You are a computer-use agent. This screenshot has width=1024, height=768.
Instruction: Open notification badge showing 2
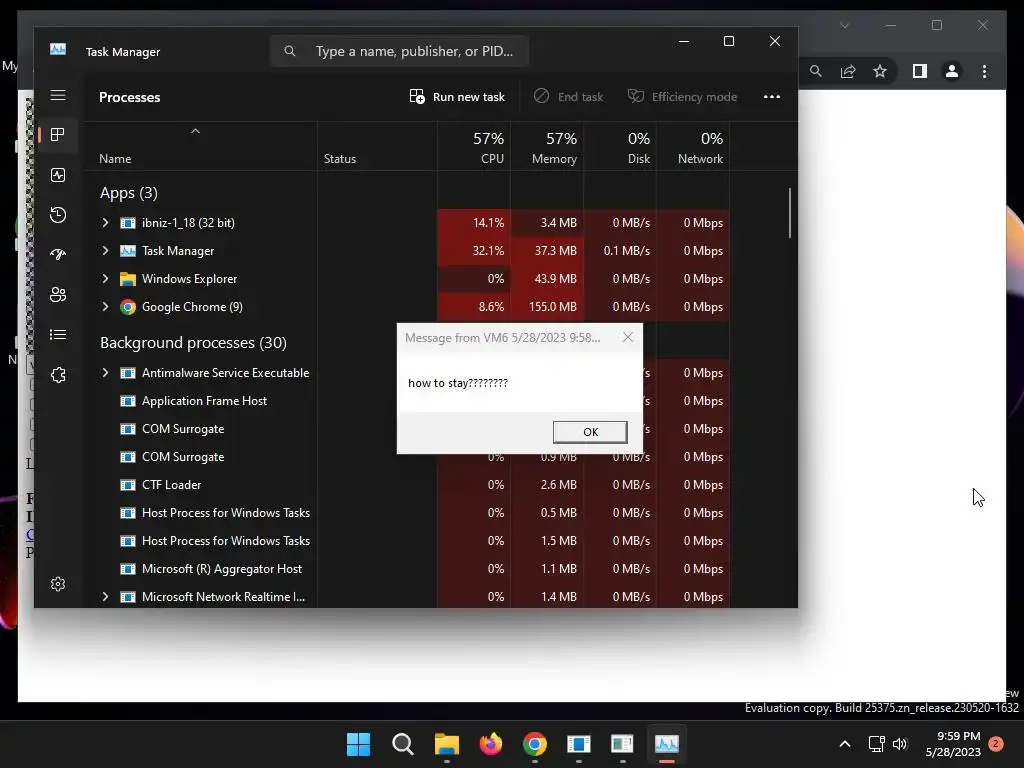(996, 744)
